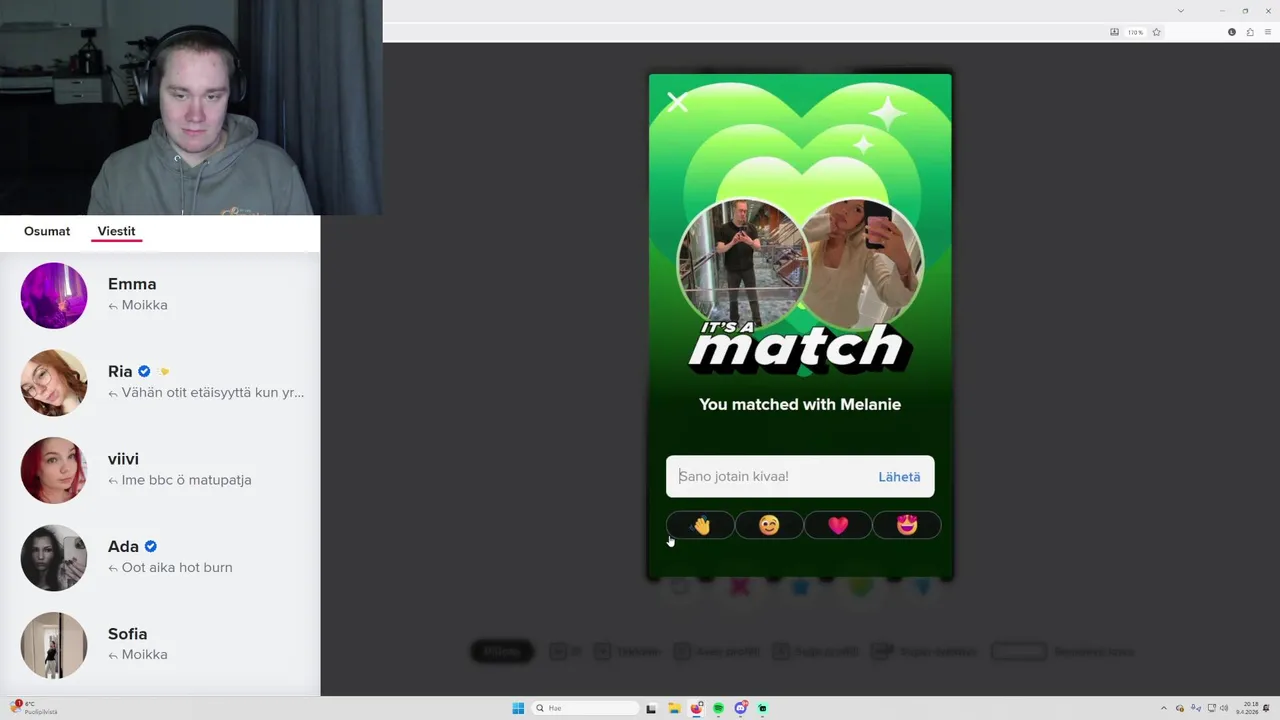The width and height of the screenshot is (1280, 720).
Task: Send the heart-eyes emoji reaction
Action: coord(907,525)
